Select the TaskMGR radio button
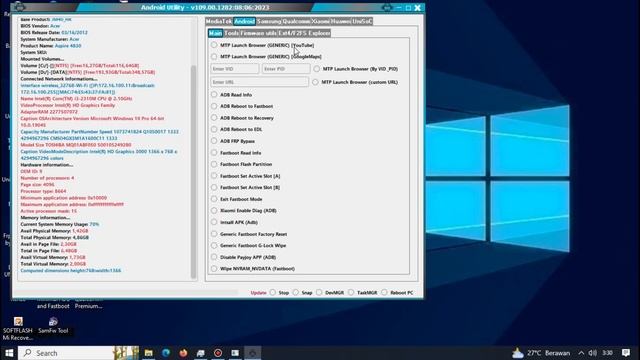 point(351,292)
